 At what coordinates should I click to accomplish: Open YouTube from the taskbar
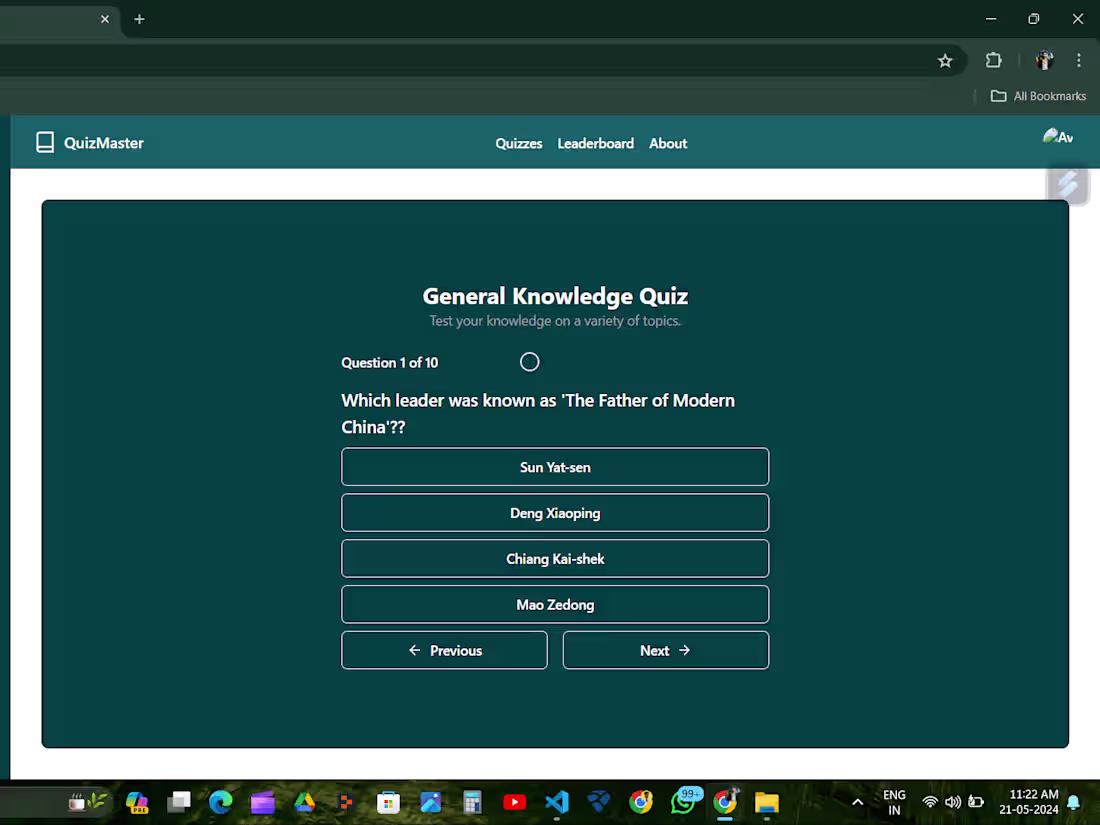[x=514, y=802]
